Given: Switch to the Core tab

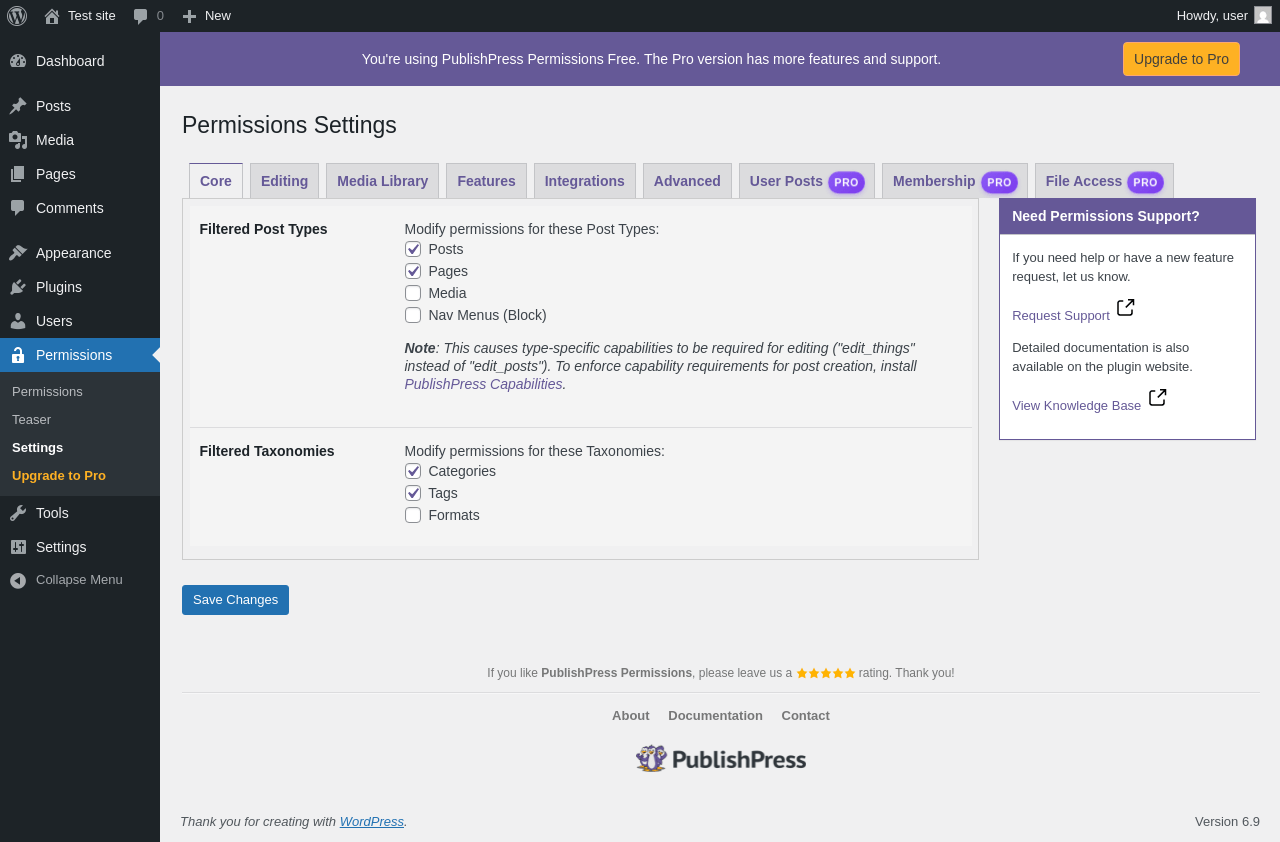Looking at the screenshot, I should (x=216, y=181).
